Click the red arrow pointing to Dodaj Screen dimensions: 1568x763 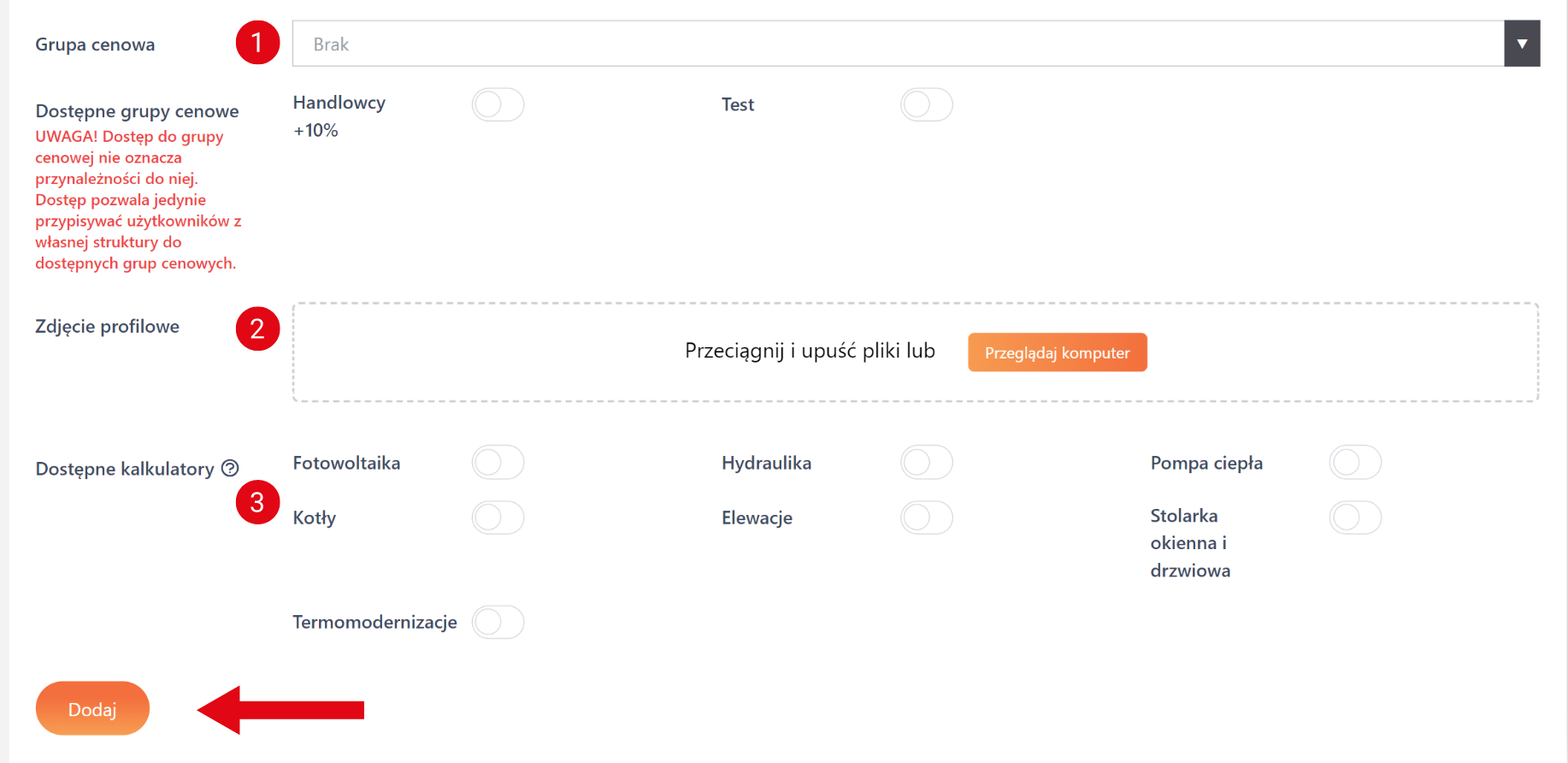tap(282, 710)
